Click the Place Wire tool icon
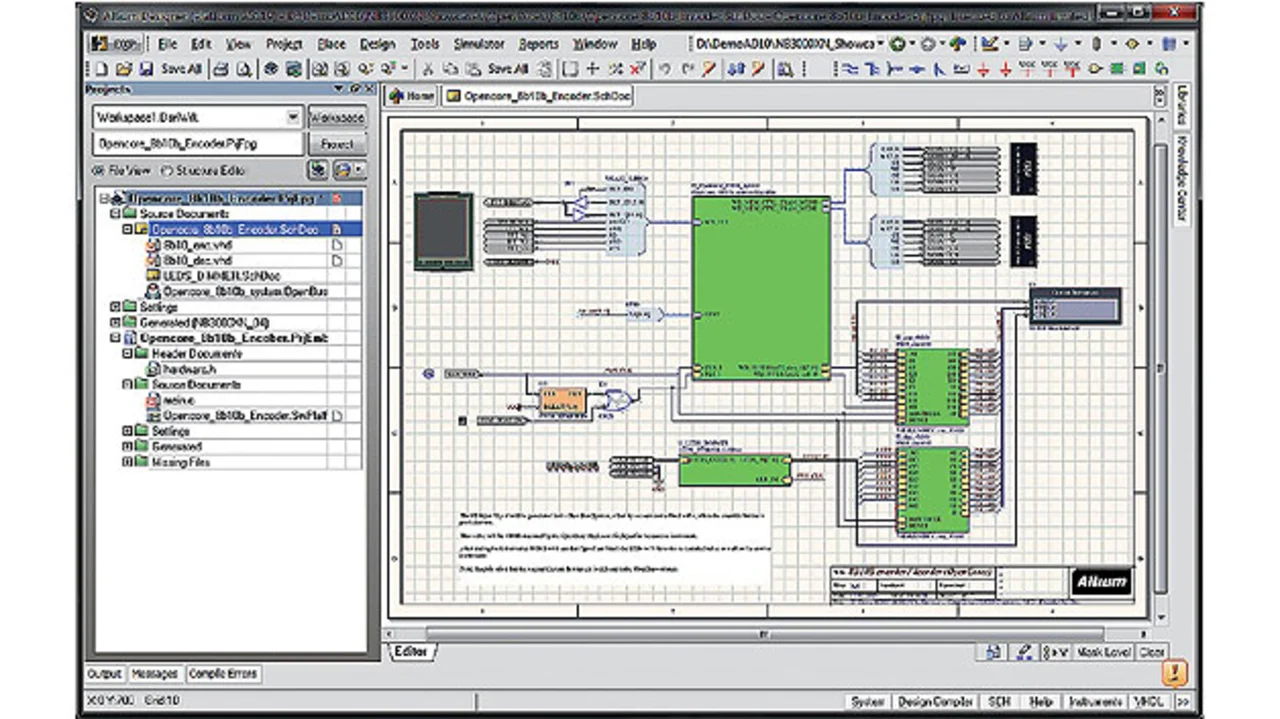This screenshot has height=719, width=1280. tap(849, 69)
